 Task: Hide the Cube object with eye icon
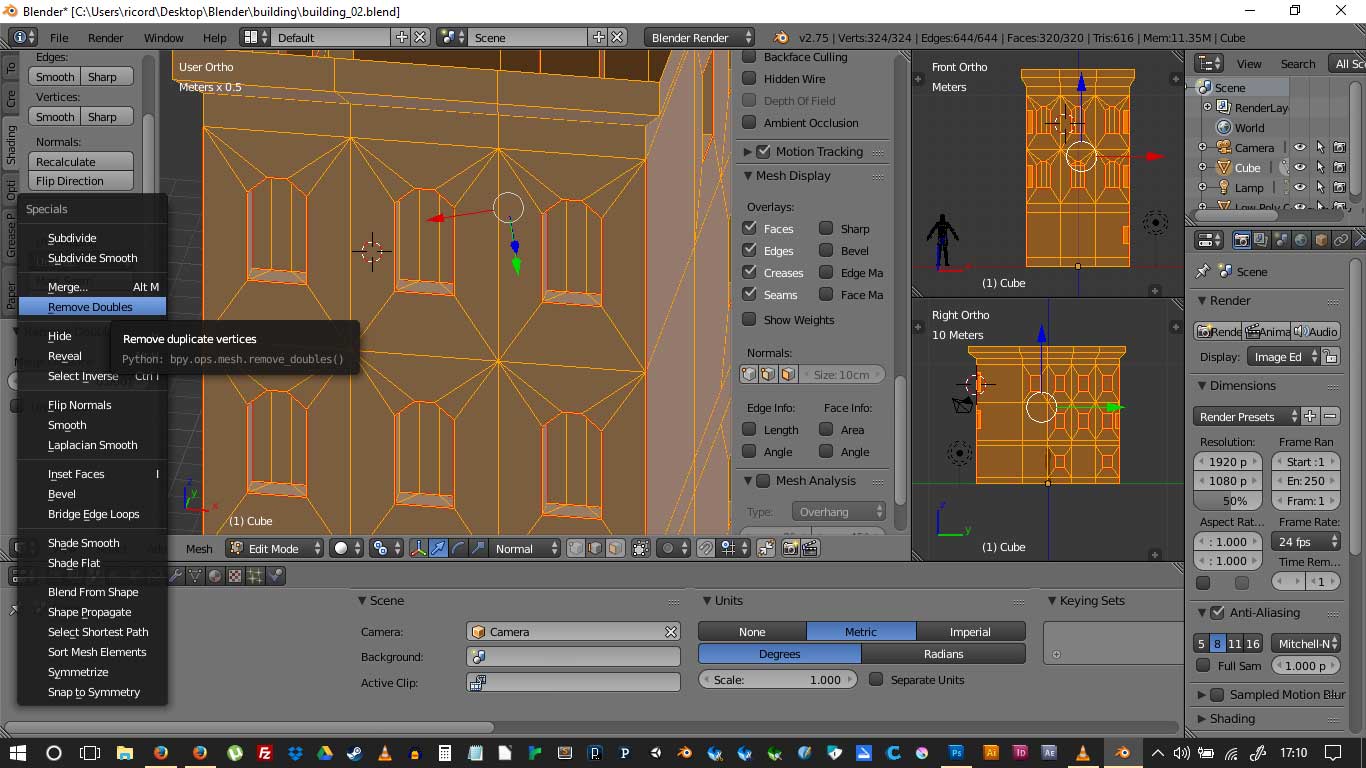[1299, 168]
